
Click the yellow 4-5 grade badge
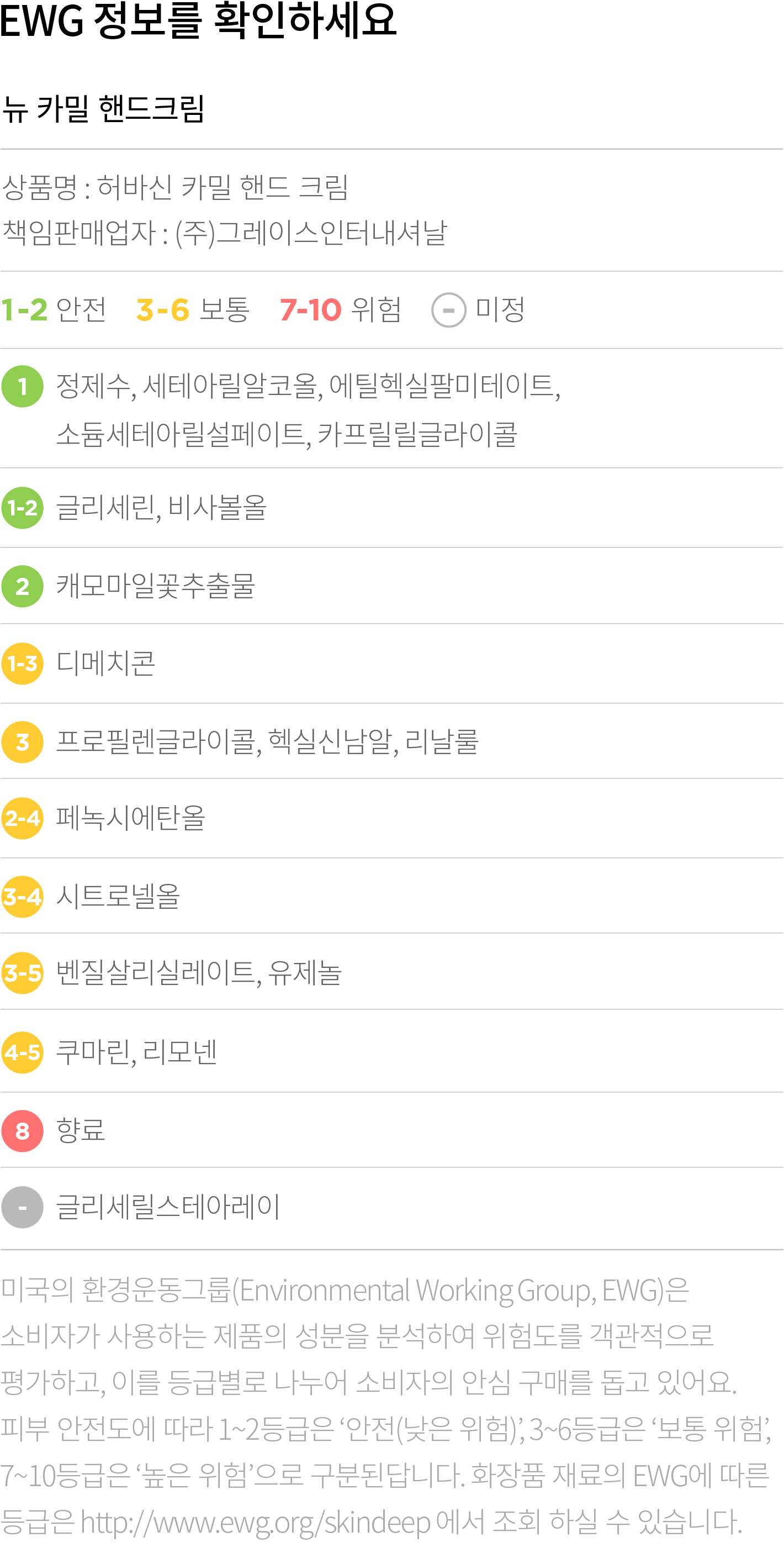pyautogui.click(x=22, y=1052)
